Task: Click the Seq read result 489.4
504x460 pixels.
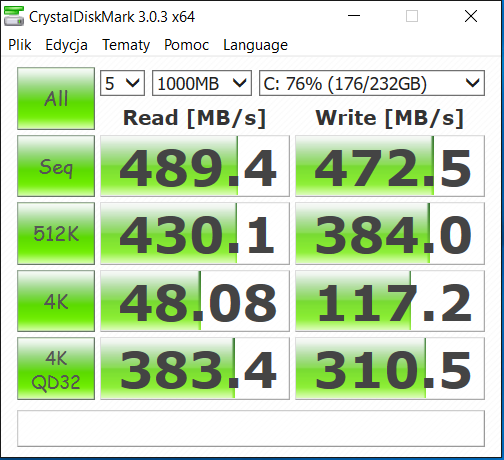Action: tap(195, 166)
